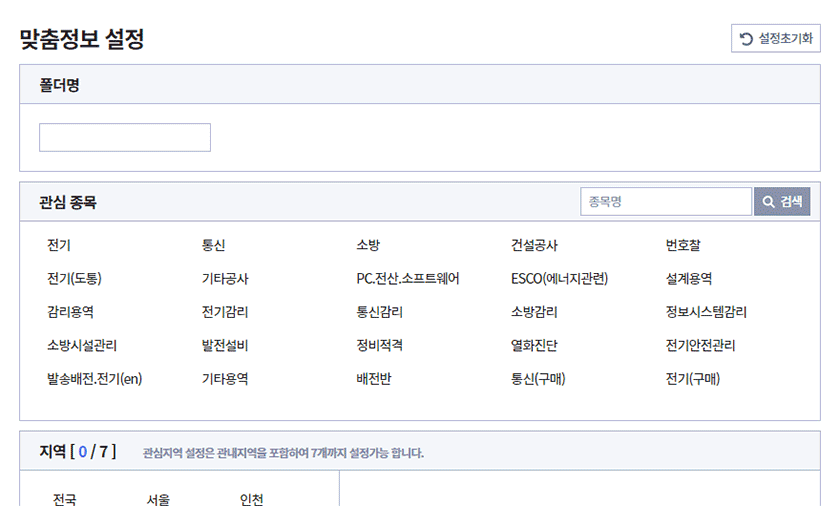Select 정보시스템감리 category
This screenshot has width=840, height=506.
tap(706, 312)
